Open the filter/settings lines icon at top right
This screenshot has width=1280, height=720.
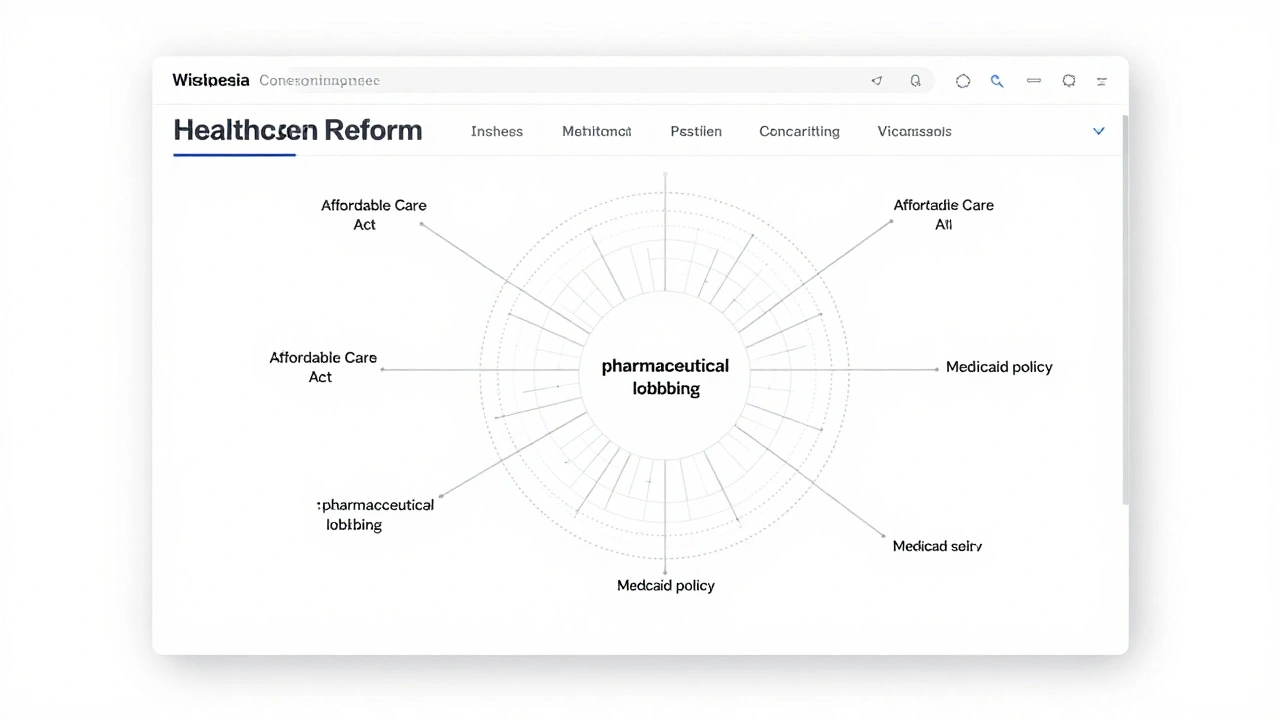(x=1101, y=80)
